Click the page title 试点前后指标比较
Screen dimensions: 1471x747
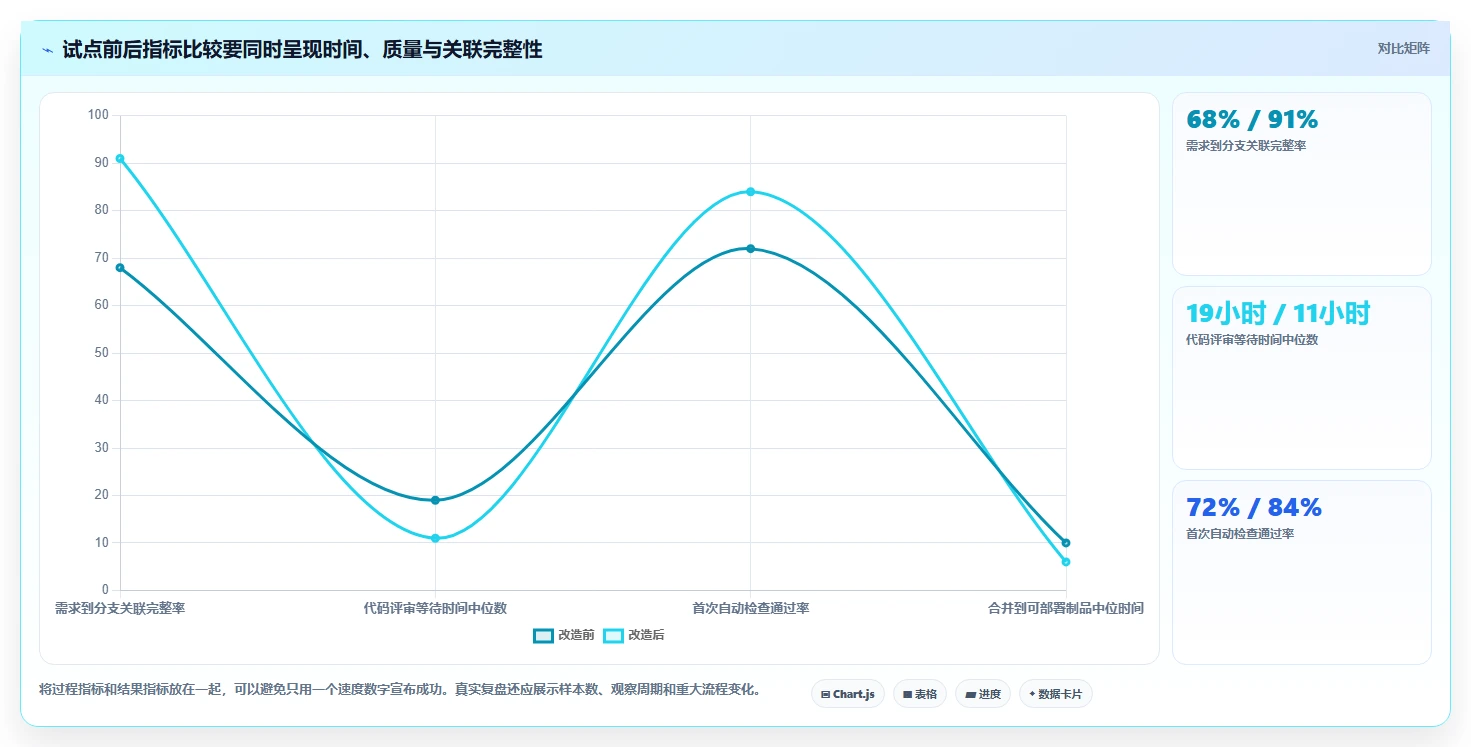(x=302, y=49)
